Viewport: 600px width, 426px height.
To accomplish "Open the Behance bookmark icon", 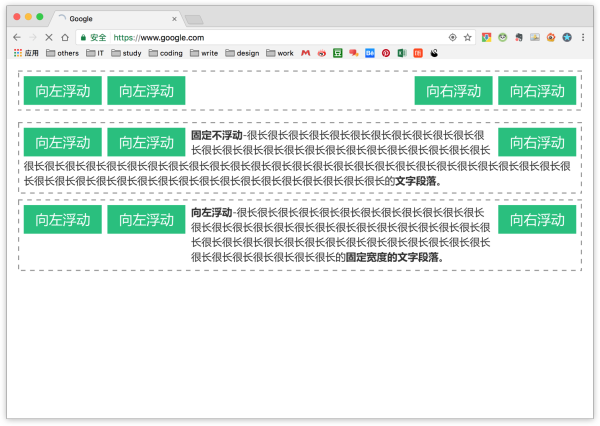I will pyautogui.click(x=369, y=53).
